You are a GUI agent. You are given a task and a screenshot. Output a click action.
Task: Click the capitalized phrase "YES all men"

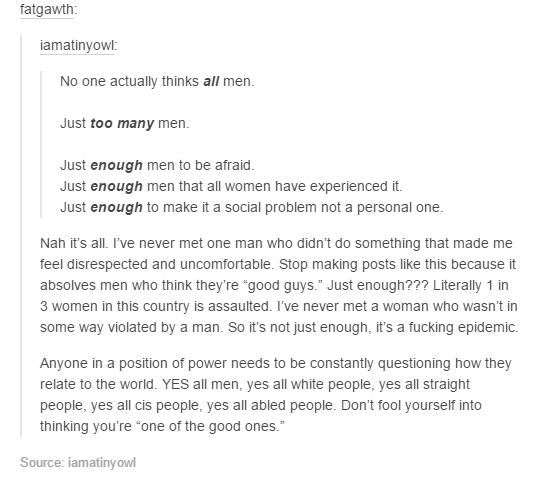point(200,384)
